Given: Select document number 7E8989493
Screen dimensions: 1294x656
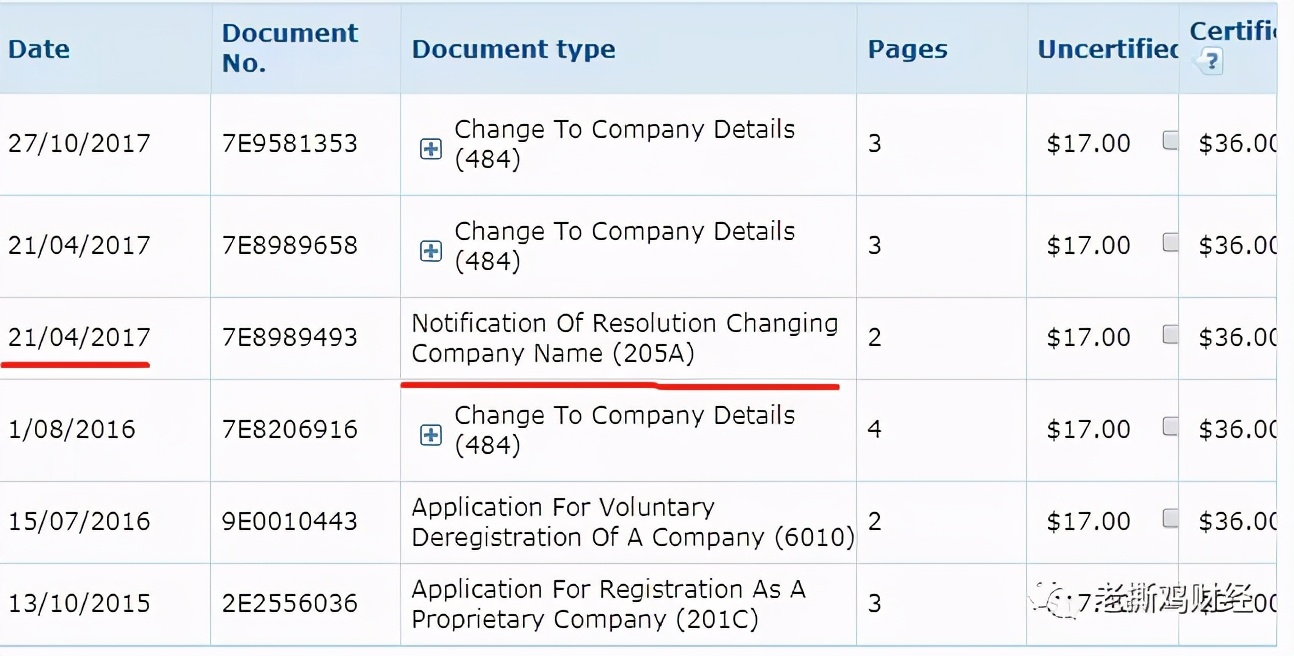Looking at the screenshot, I should pos(290,337).
